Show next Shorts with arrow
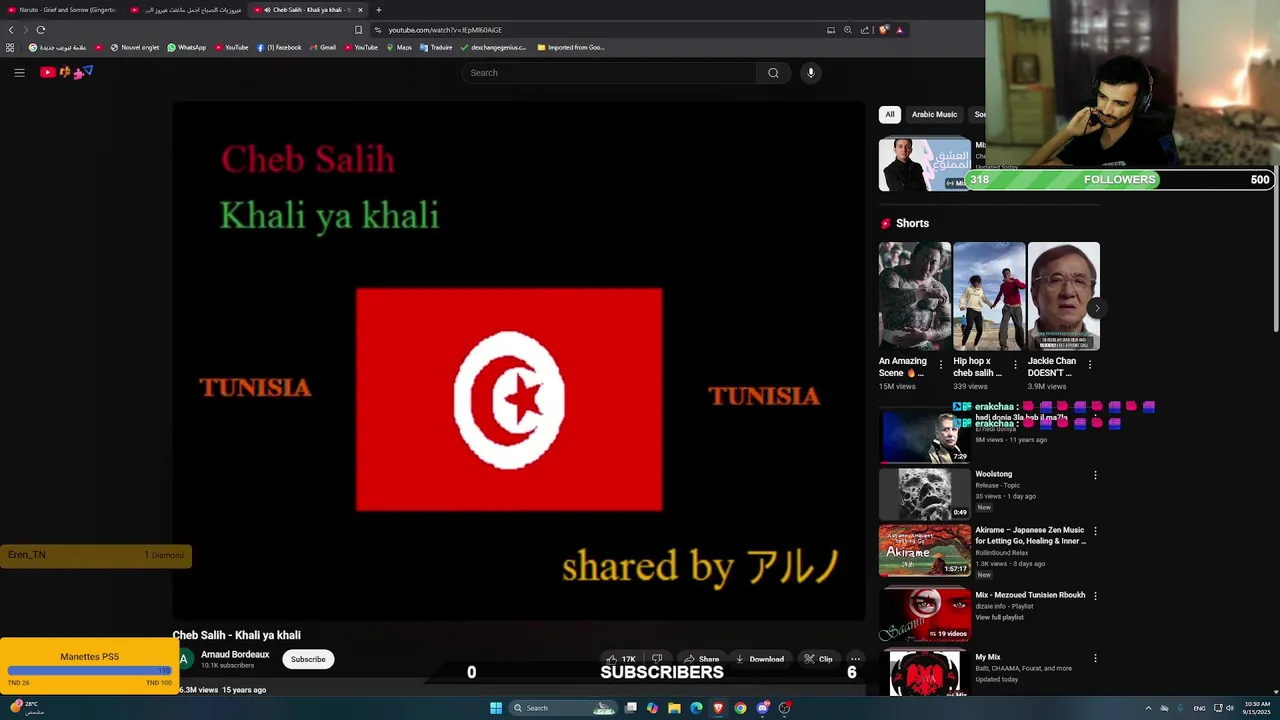 pyautogui.click(x=1097, y=308)
